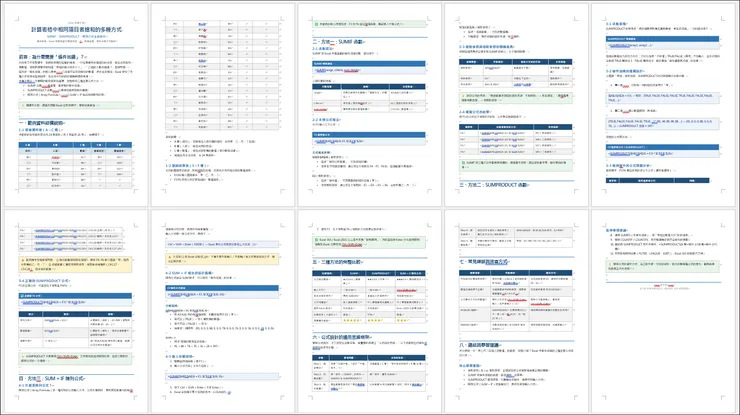Click the green tip box on the first page

tap(76, 105)
